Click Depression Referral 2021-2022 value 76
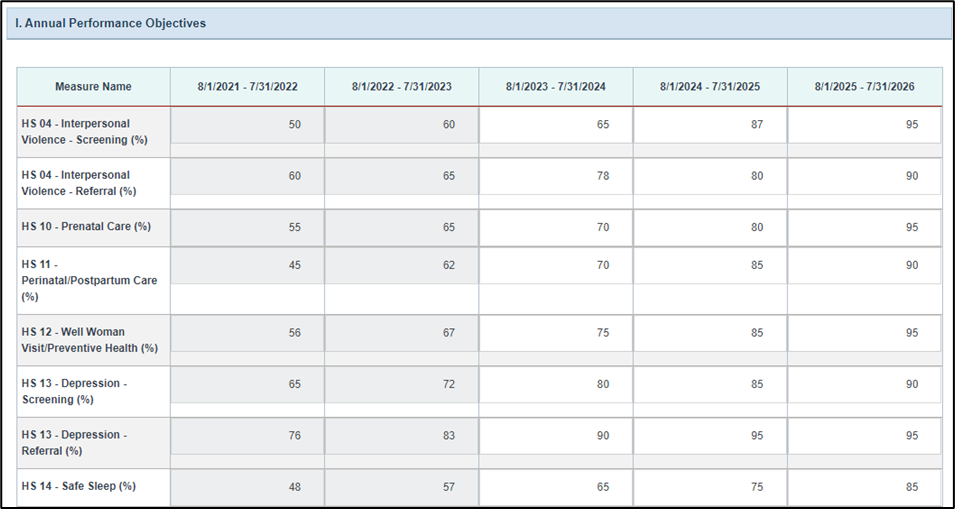This screenshot has height=509, width=955. pos(247,436)
